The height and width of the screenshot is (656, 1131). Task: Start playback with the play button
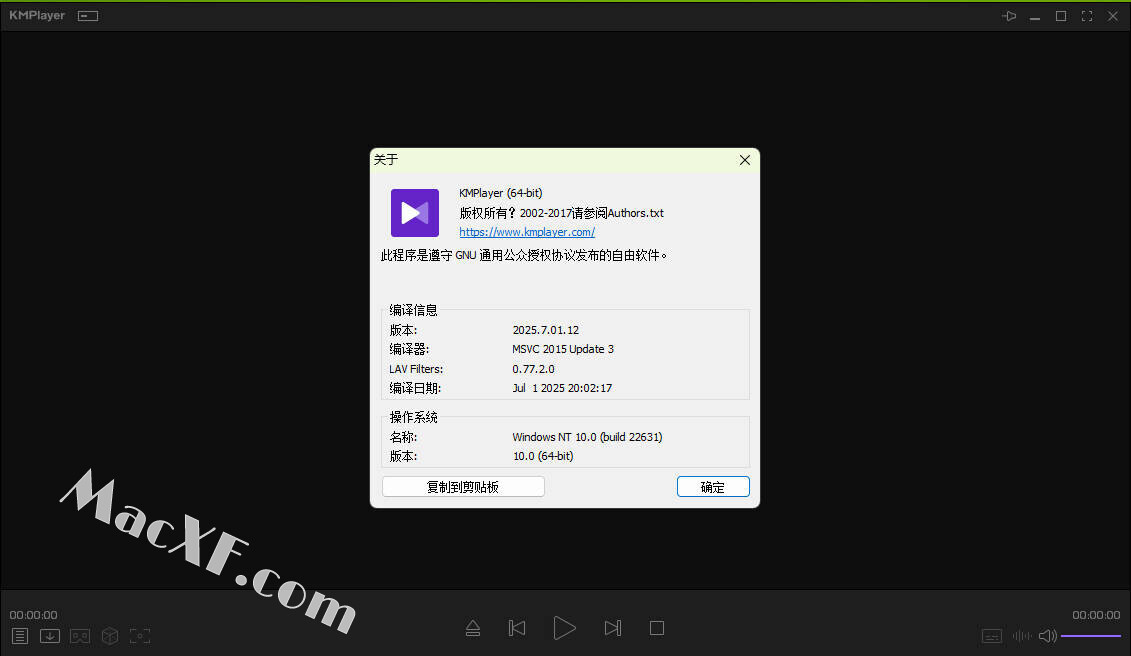pyautogui.click(x=565, y=629)
